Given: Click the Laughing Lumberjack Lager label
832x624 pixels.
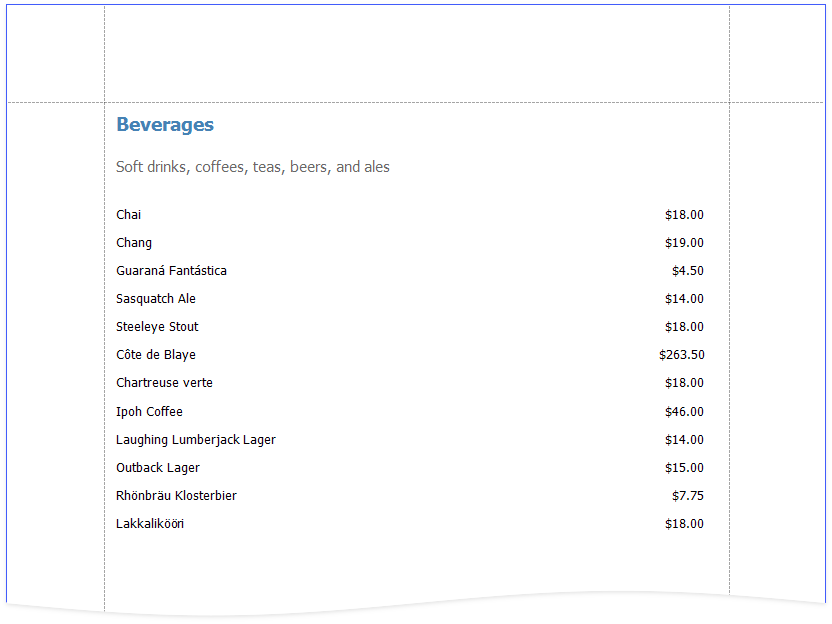Looking at the screenshot, I should (x=195, y=440).
